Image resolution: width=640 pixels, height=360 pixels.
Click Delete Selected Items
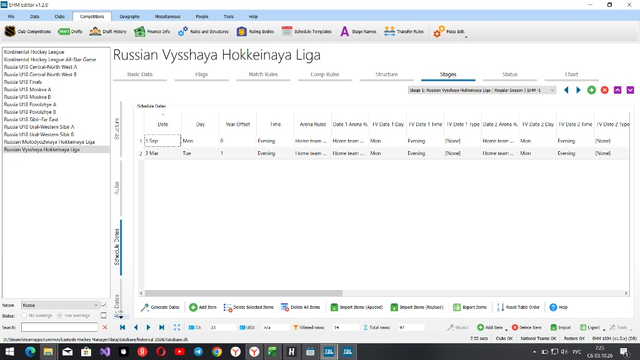coord(249,307)
